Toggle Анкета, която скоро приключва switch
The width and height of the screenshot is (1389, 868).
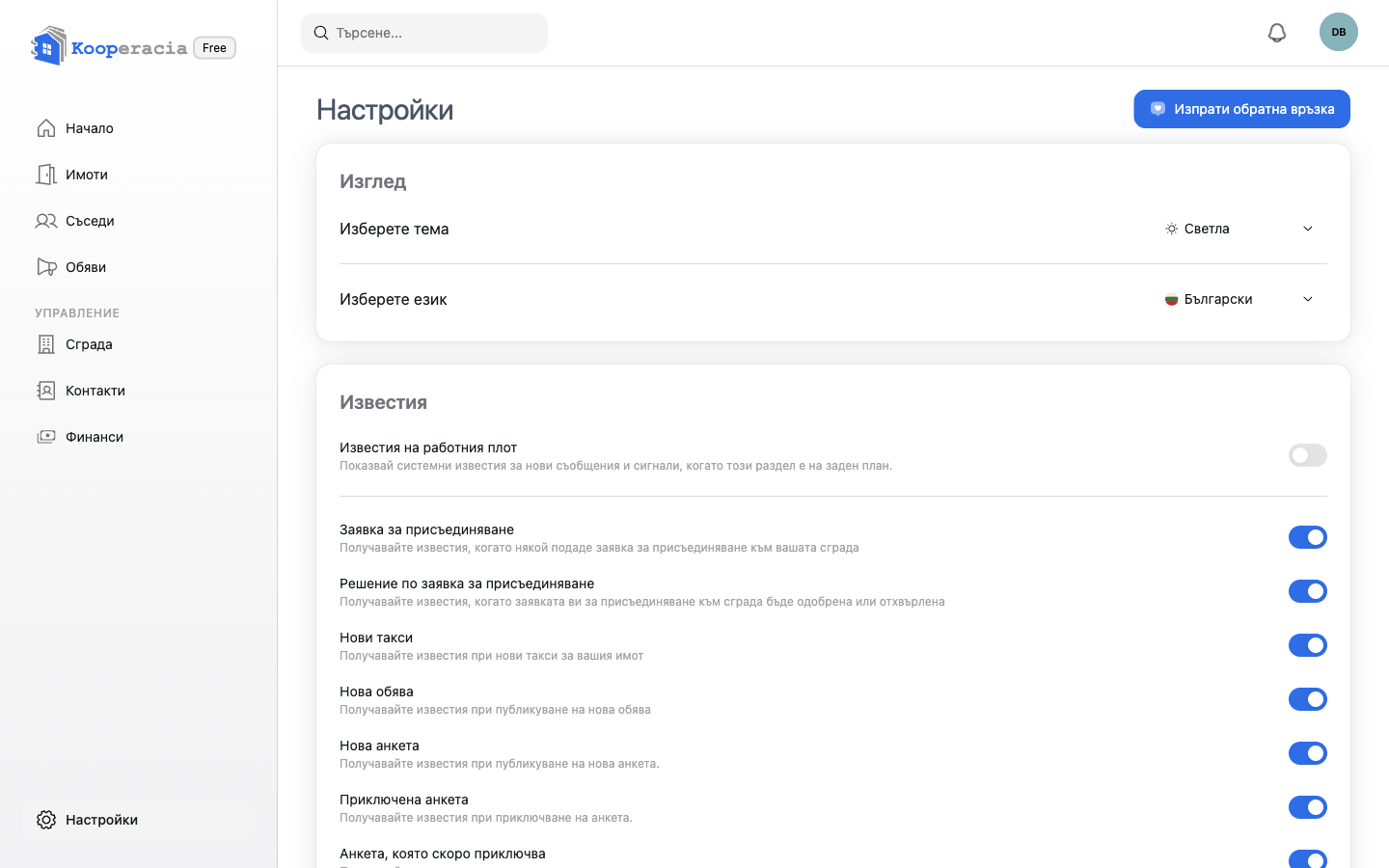(x=1308, y=859)
